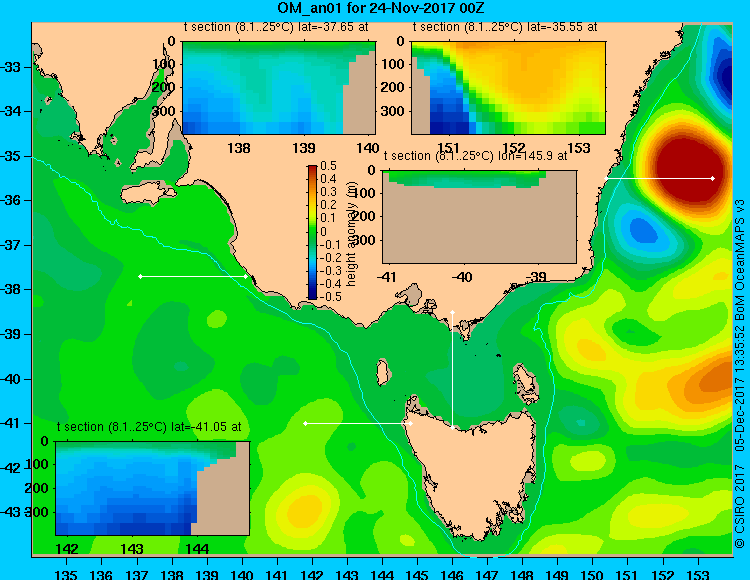Select the '-38' latitude axis label
750x580 pixels.
11,289
